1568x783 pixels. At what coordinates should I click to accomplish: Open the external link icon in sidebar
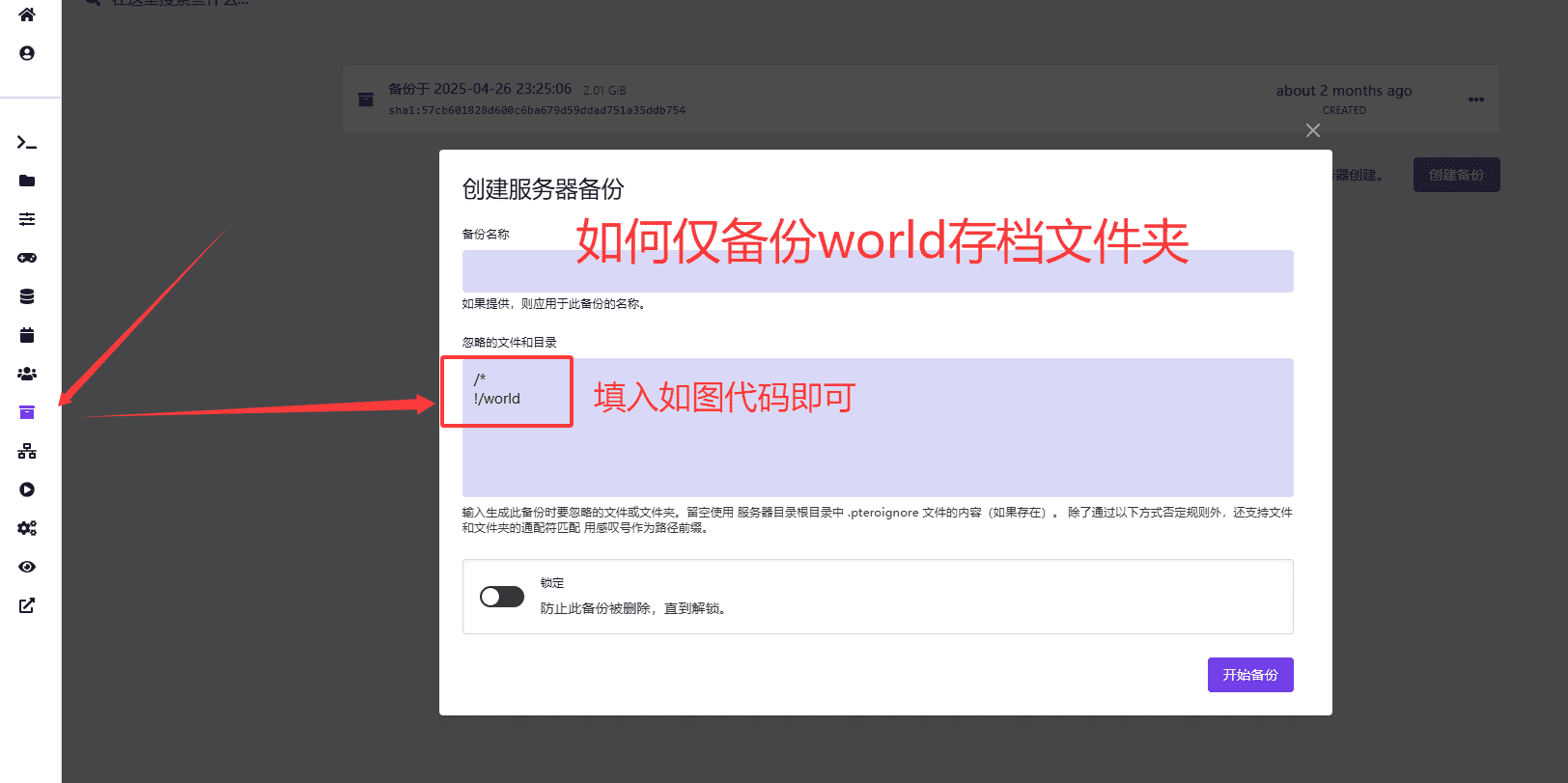27,605
